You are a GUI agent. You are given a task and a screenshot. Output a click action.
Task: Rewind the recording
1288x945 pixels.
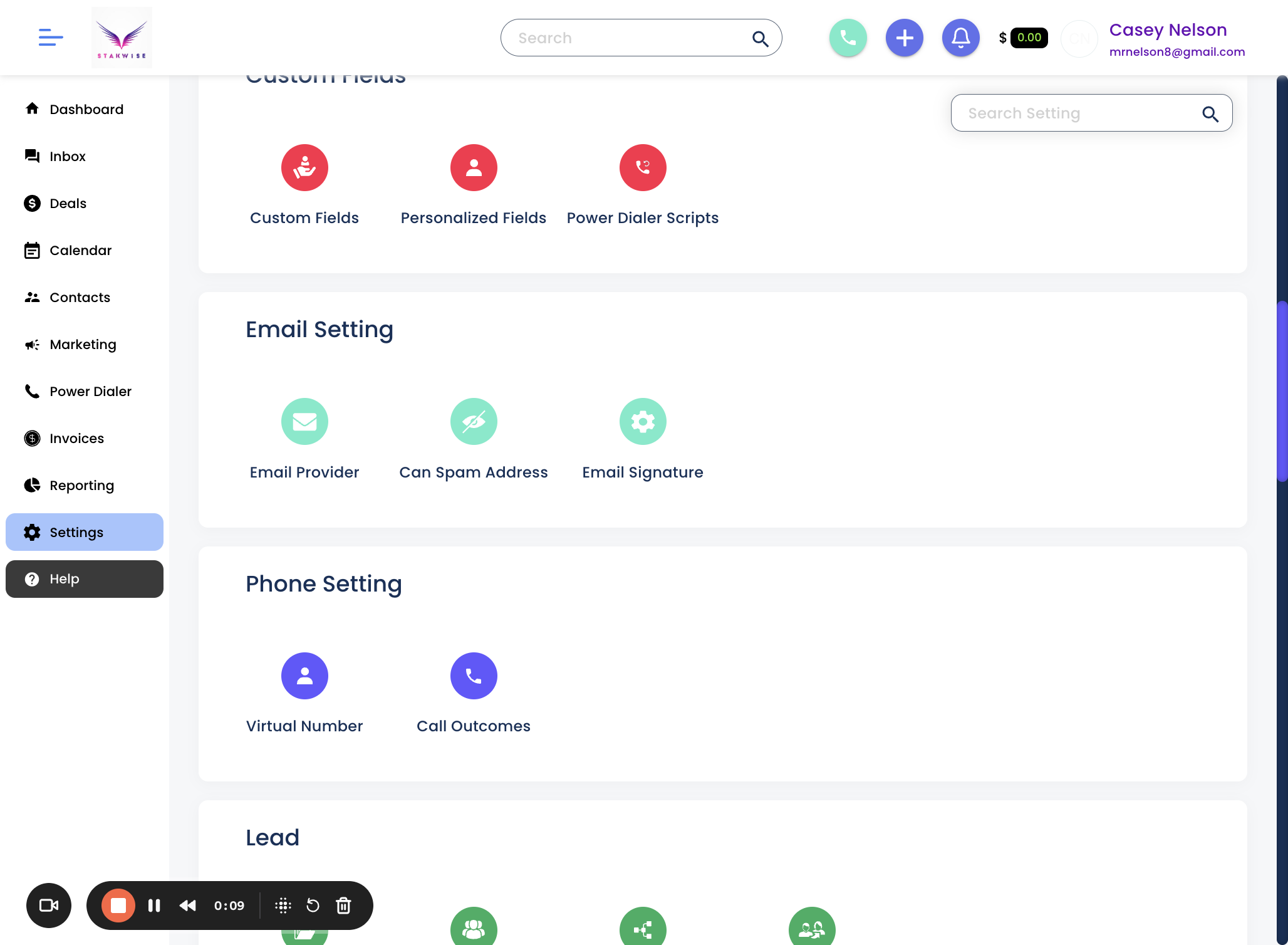point(188,906)
